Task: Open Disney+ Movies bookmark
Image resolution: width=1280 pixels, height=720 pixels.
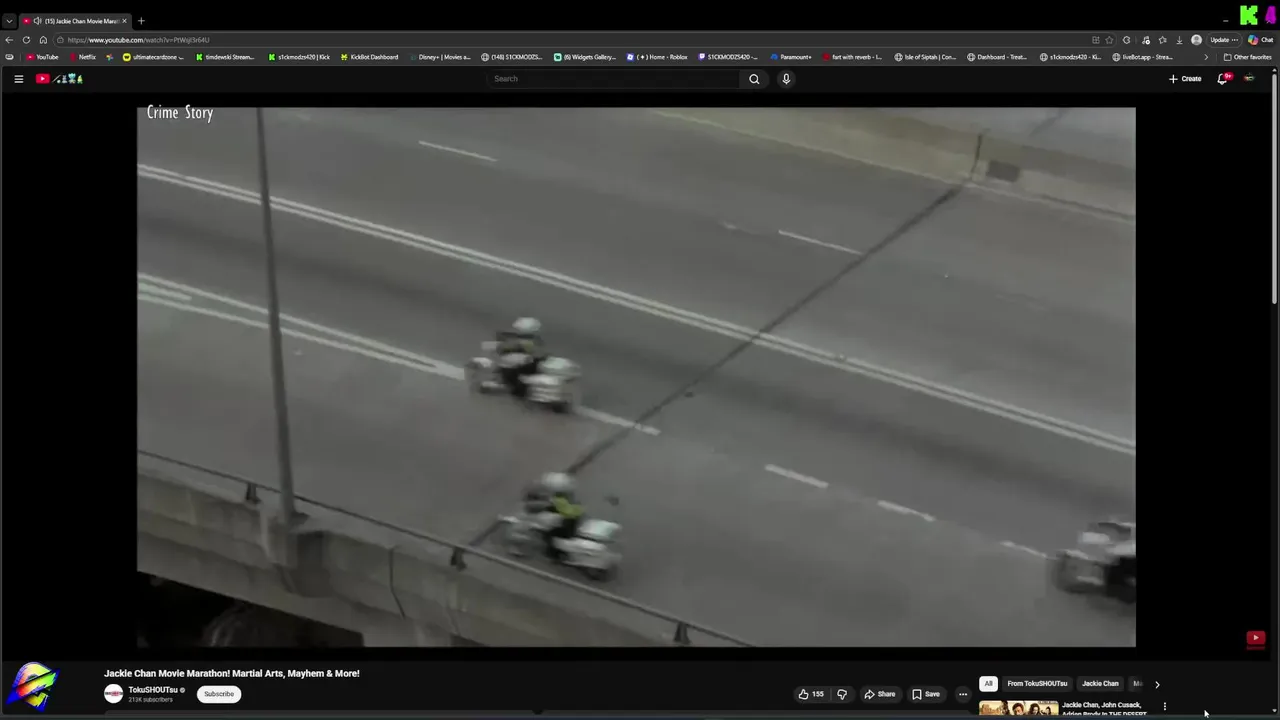Action: [439, 57]
